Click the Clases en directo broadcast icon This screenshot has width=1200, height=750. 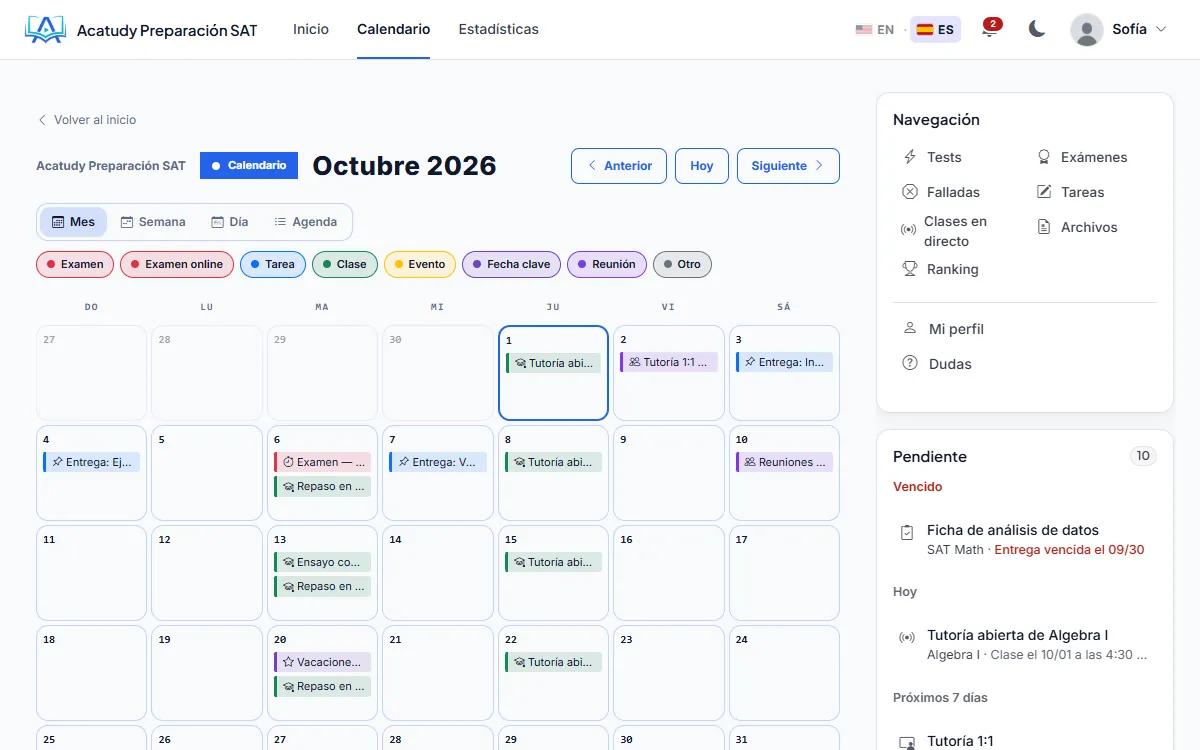tap(908, 230)
